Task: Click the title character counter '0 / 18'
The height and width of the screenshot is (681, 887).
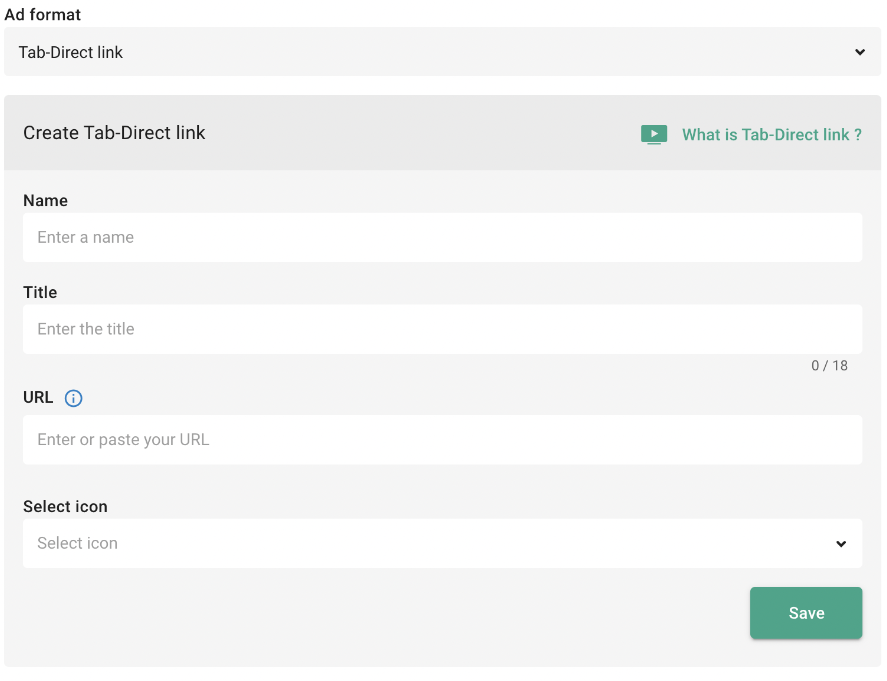Action: 829,366
